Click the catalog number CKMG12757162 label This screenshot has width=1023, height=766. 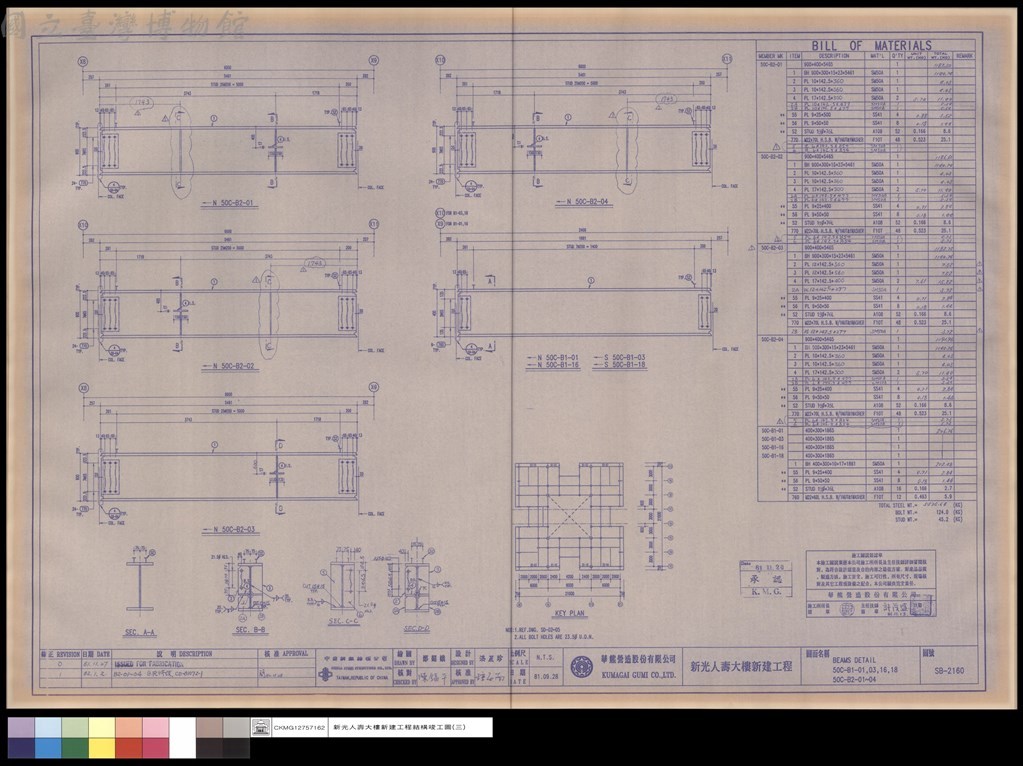[299, 727]
